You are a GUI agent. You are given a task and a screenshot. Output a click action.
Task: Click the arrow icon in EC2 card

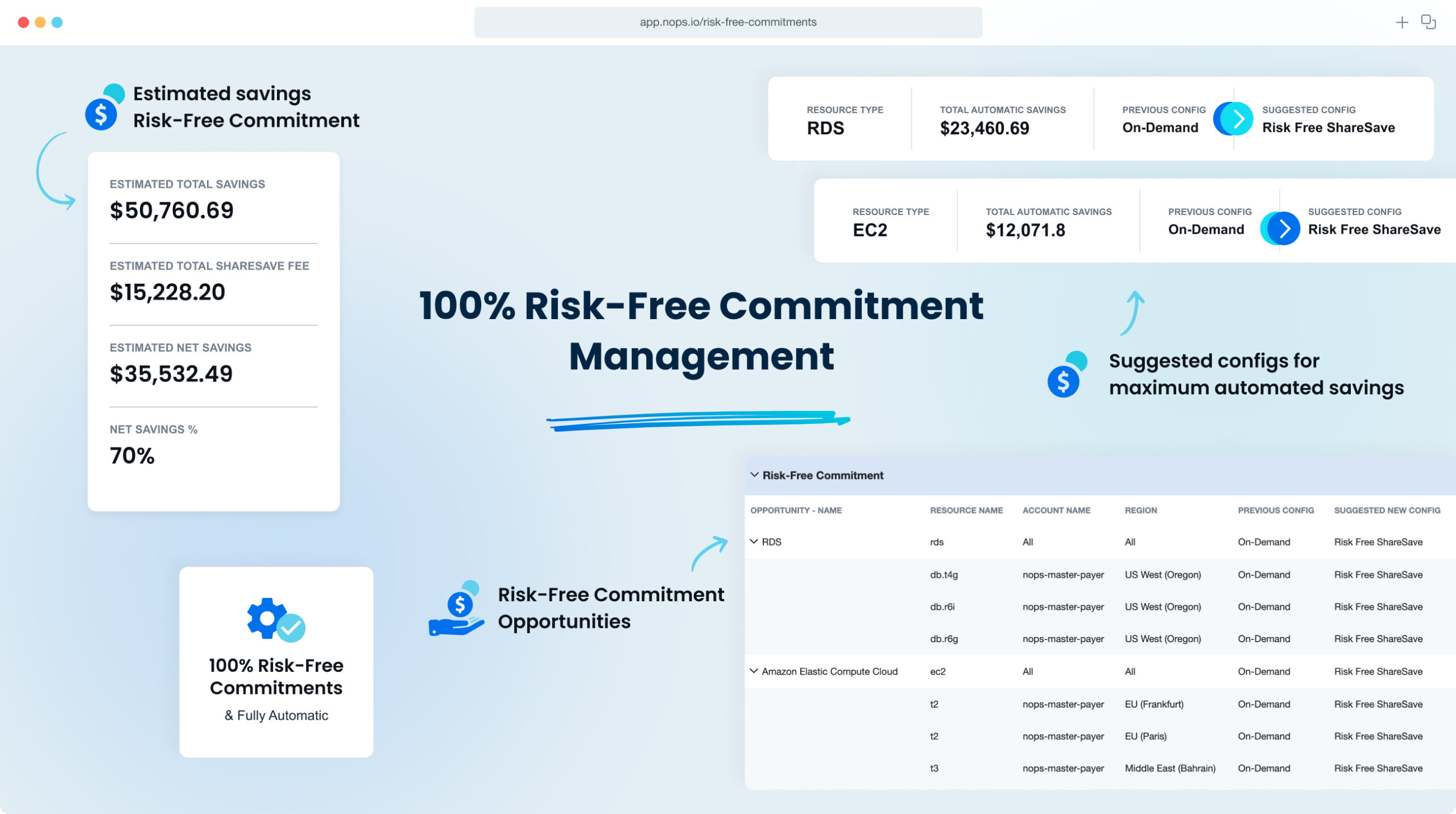coord(1280,229)
